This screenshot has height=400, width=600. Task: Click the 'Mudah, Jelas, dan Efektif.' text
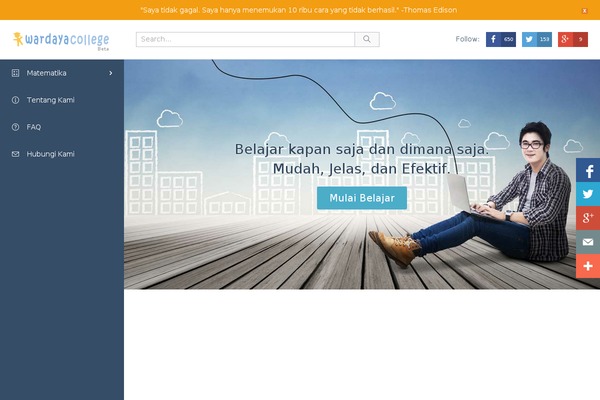click(362, 169)
